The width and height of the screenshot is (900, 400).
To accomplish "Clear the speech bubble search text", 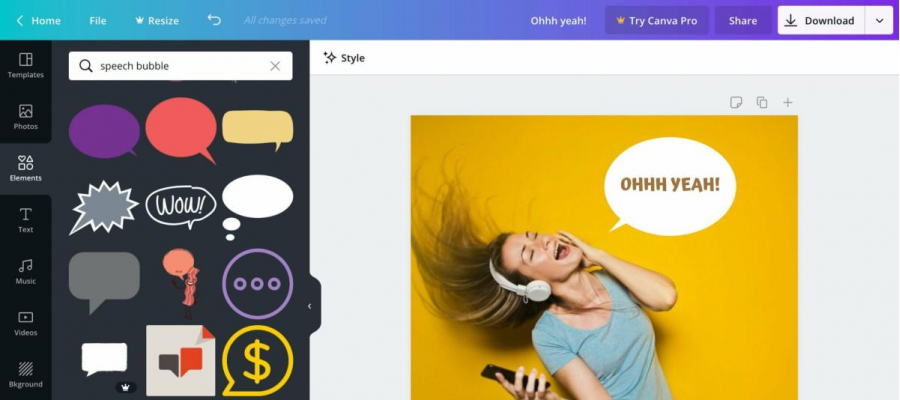I will coord(275,66).
